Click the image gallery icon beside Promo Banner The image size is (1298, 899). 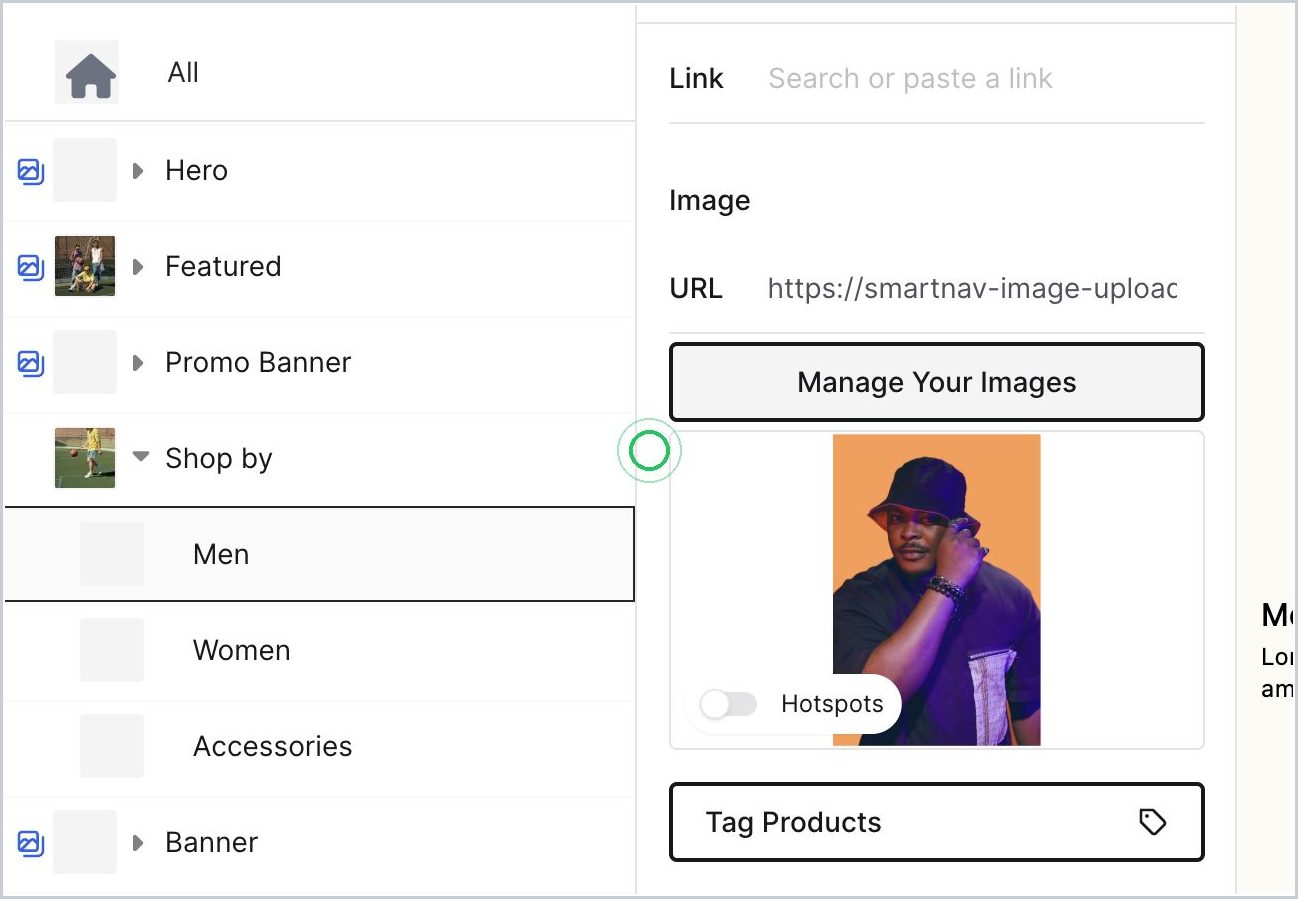click(x=31, y=363)
